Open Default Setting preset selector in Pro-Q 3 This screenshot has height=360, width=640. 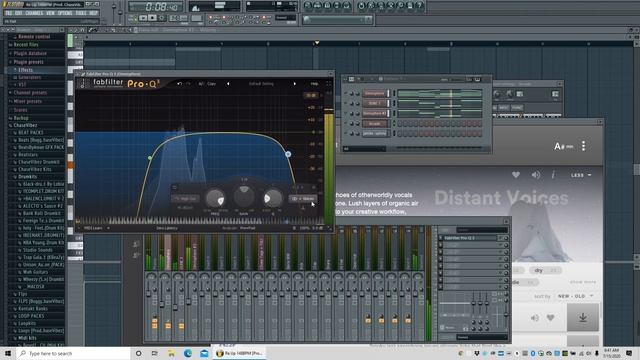pyautogui.click(x=261, y=84)
